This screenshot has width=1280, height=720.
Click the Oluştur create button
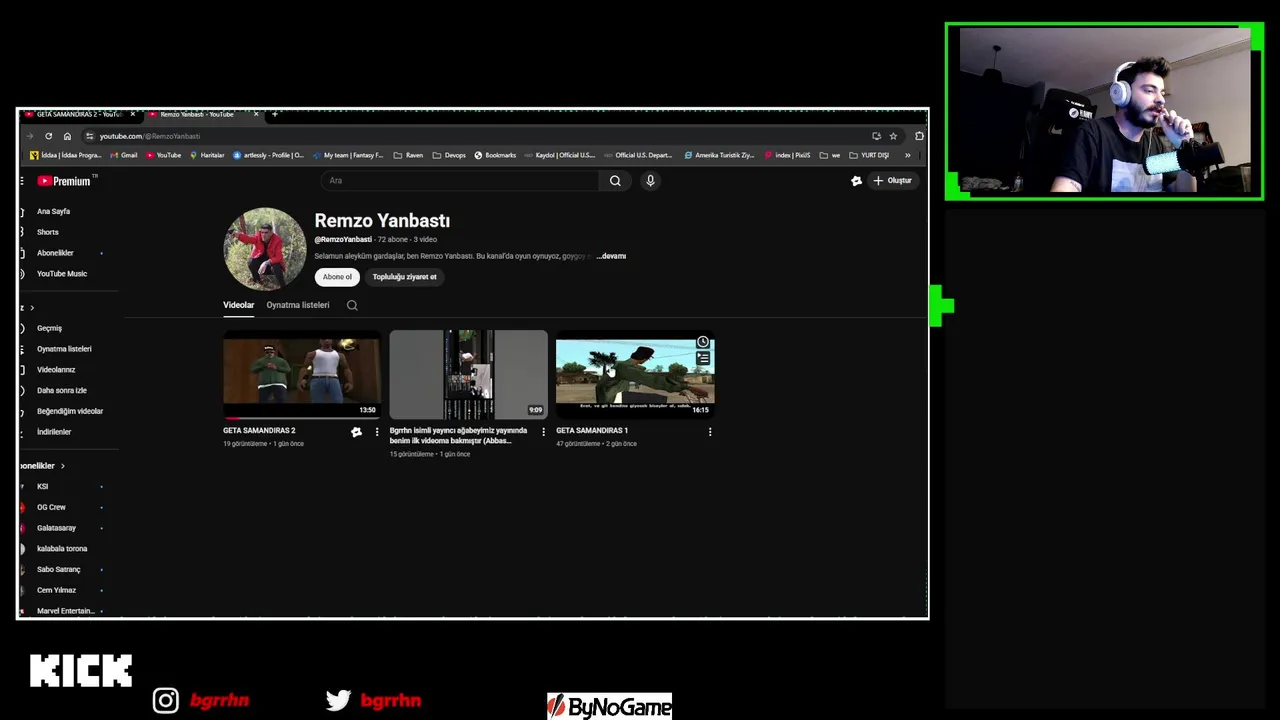(892, 181)
